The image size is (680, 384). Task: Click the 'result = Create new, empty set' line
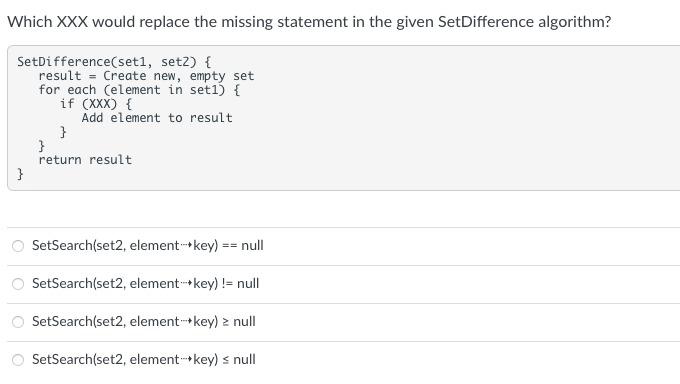click(x=146, y=76)
